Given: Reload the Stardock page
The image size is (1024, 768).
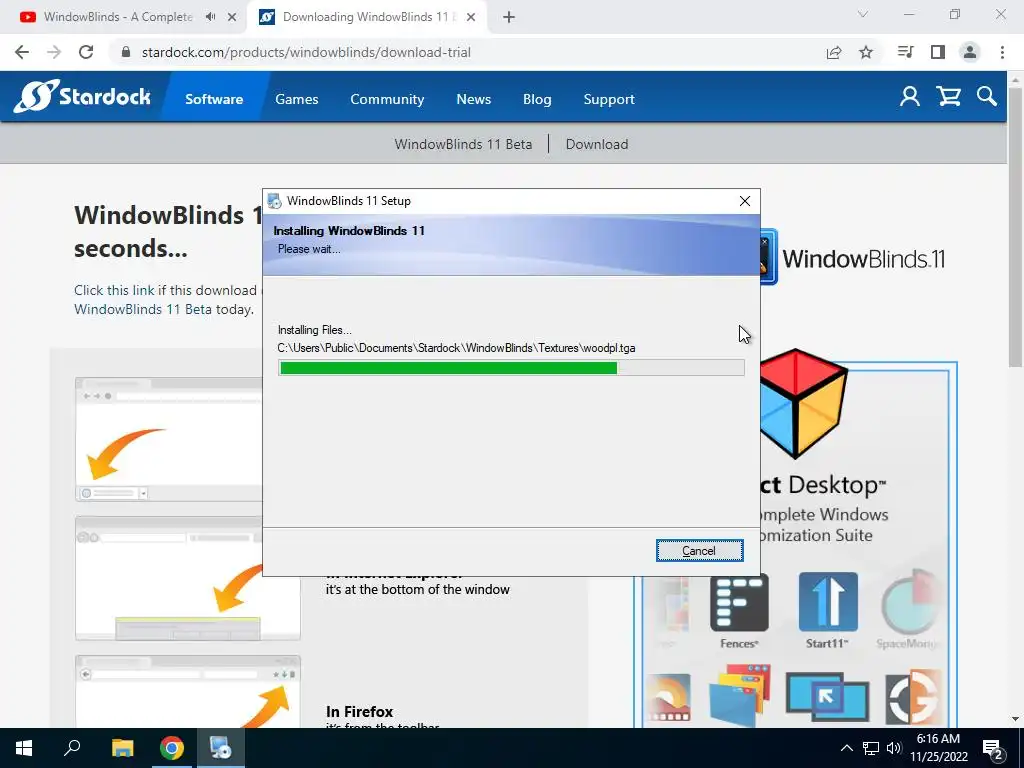Looking at the screenshot, I should [86, 52].
